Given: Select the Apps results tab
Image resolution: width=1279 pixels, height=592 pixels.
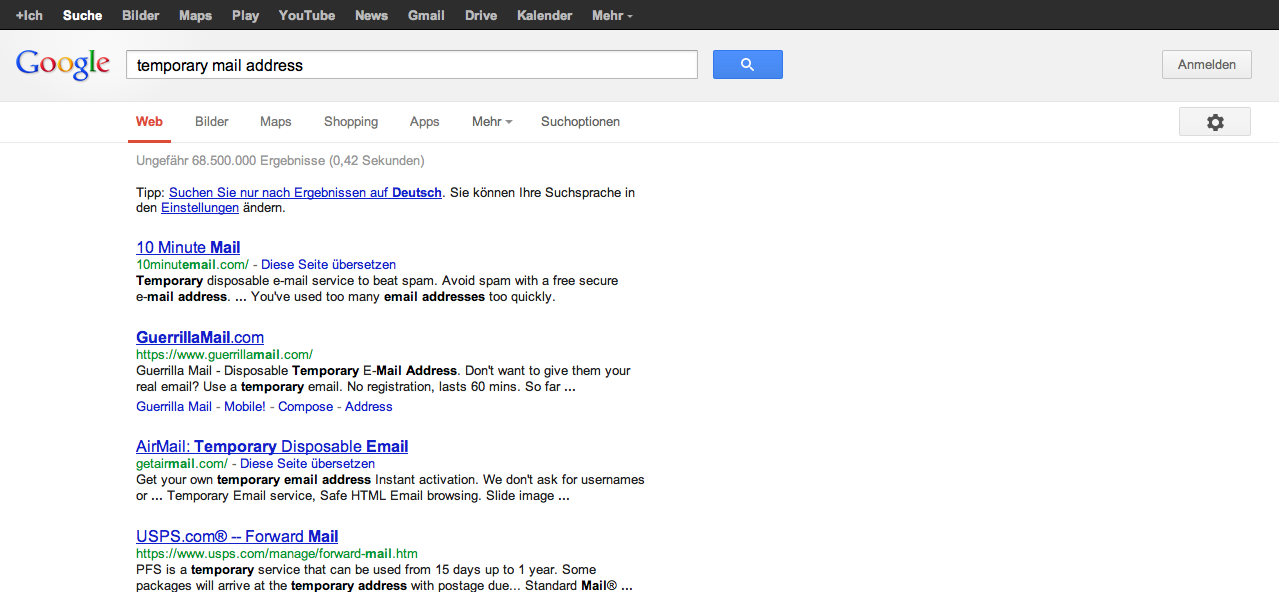Looking at the screenshot, I should pyautogui.click(x=424, y=122).
